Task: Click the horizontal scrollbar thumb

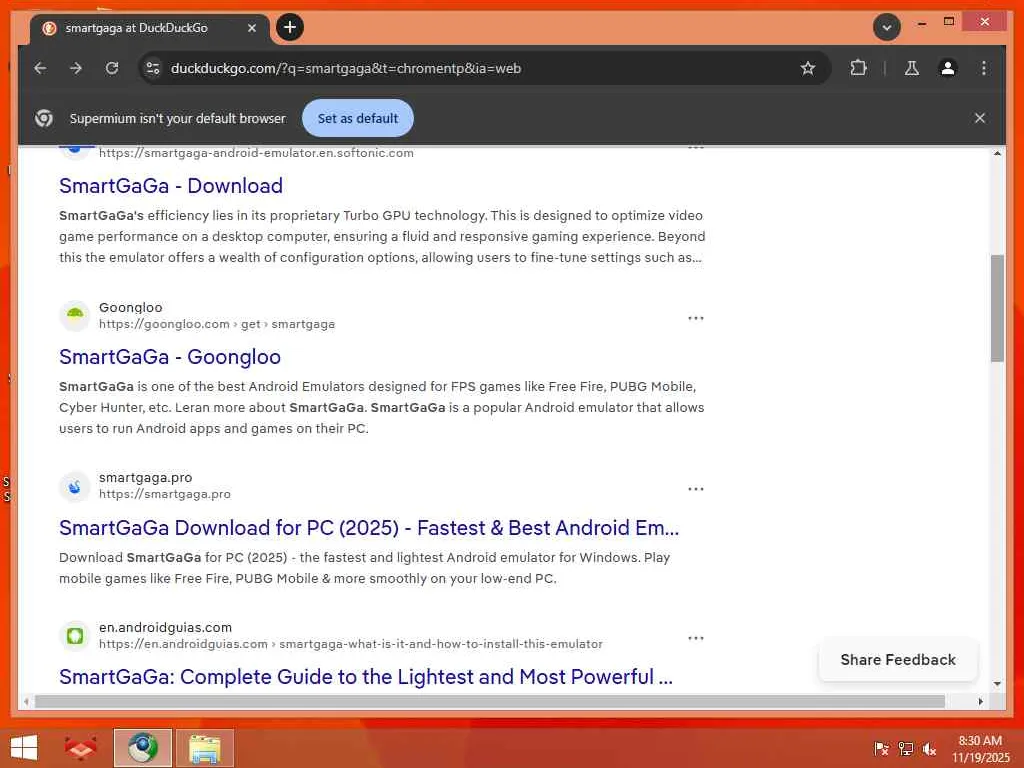Action: [490, 701]
